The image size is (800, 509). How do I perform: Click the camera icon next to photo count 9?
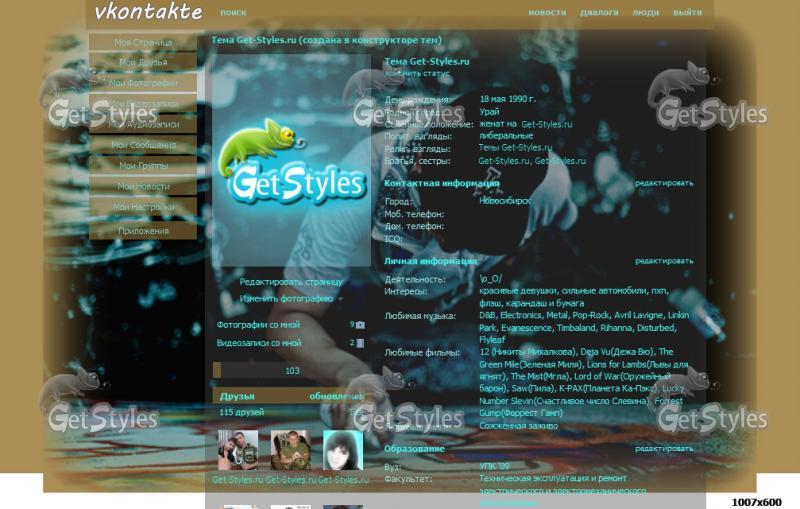(360, 325)
